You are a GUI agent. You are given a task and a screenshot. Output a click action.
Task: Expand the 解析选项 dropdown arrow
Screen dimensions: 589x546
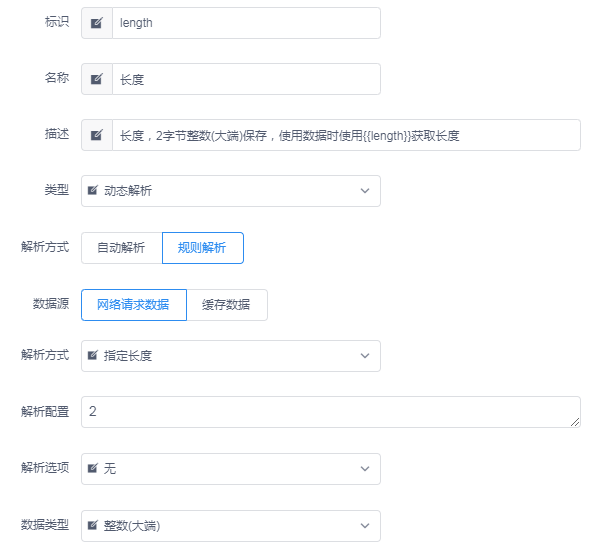365,469
